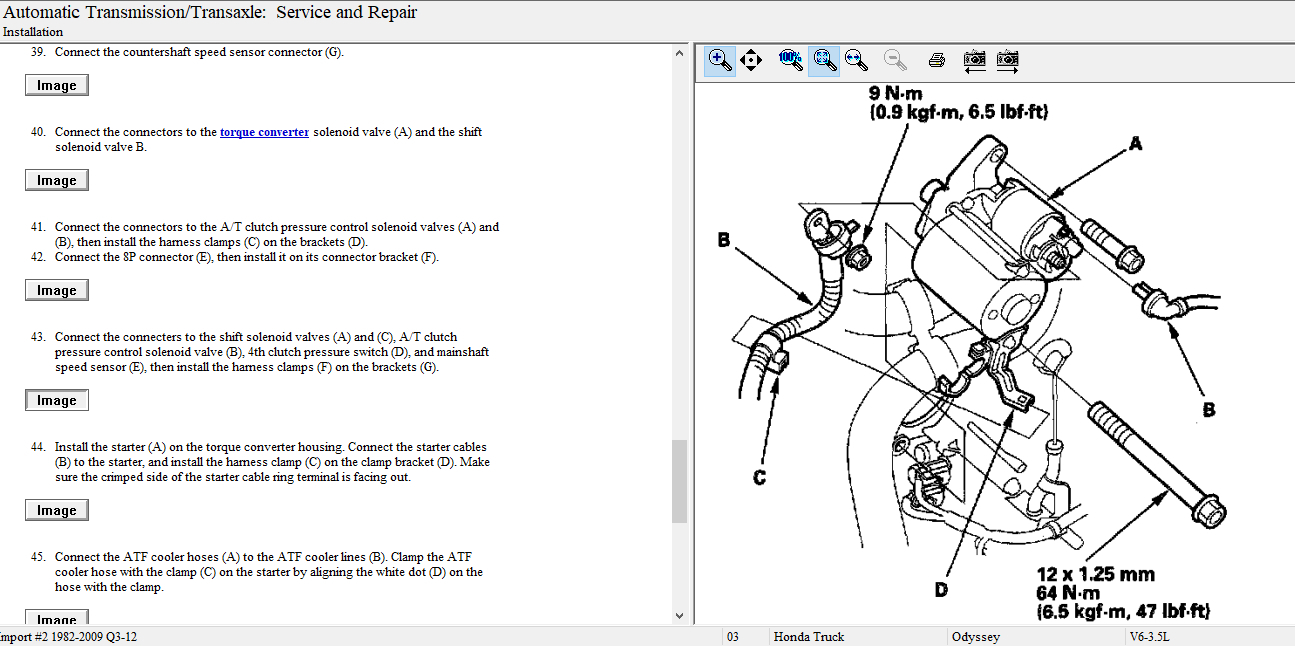Print the starter diagram image
The height and width of the screenshot is (646, 1295).
[937, 60]
